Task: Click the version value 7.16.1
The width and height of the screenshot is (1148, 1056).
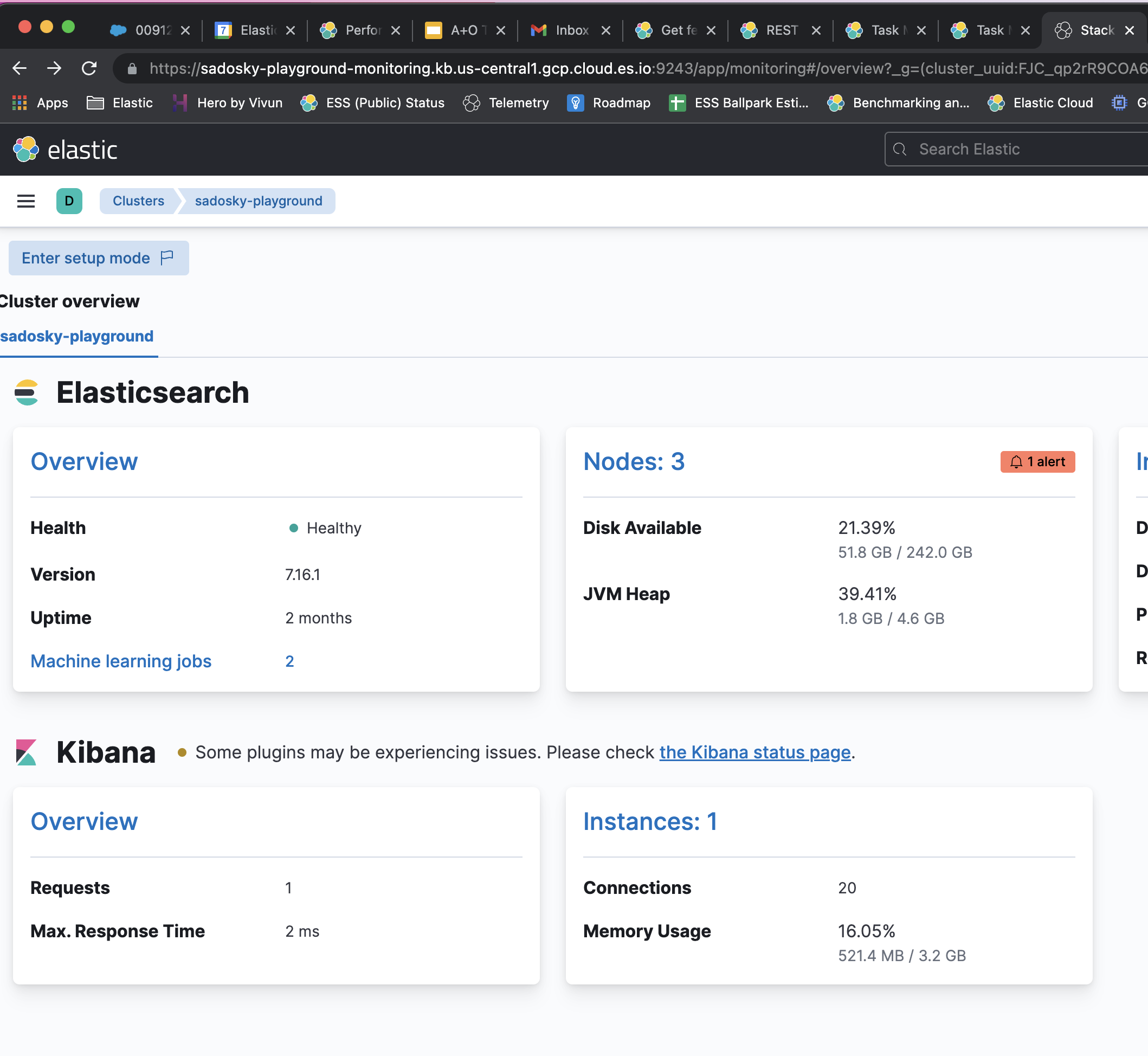Action: tap(303, 574)
